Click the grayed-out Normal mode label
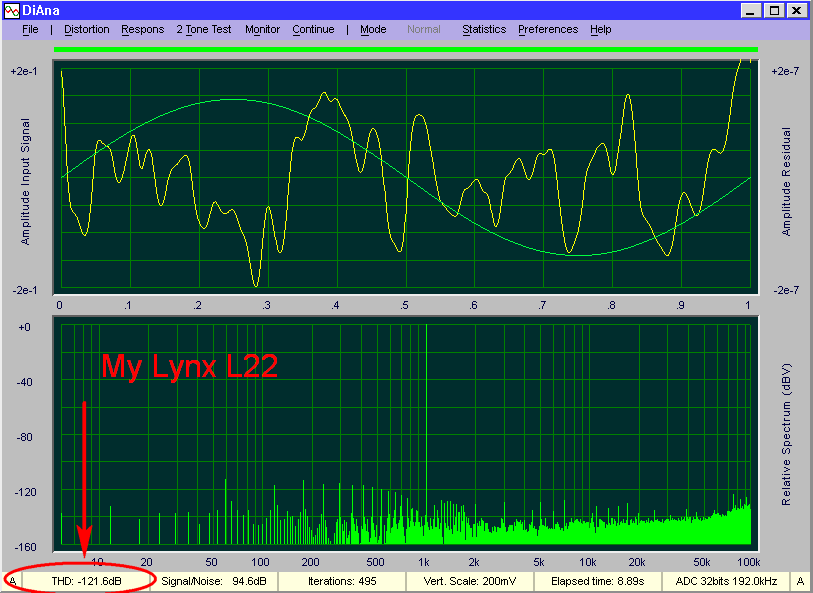This screenshot has width=813, height=593. (424, 30)
